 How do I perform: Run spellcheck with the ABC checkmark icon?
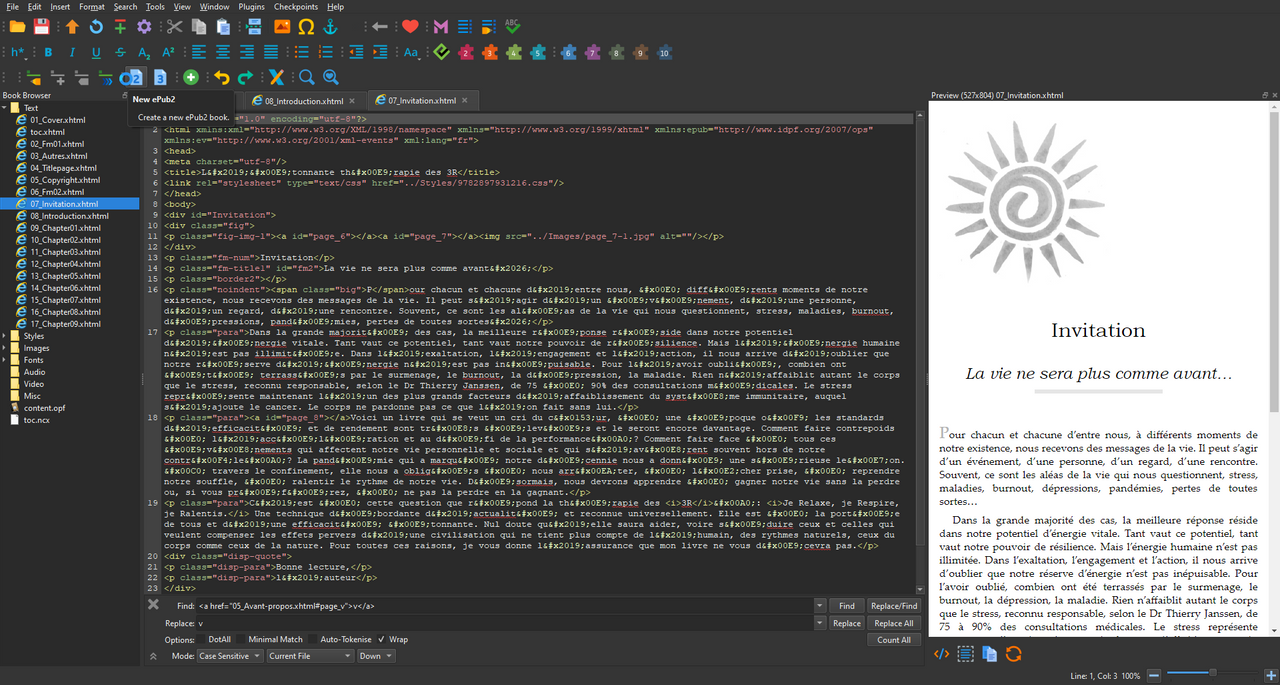pyautogui.click(x=513, y=26)
